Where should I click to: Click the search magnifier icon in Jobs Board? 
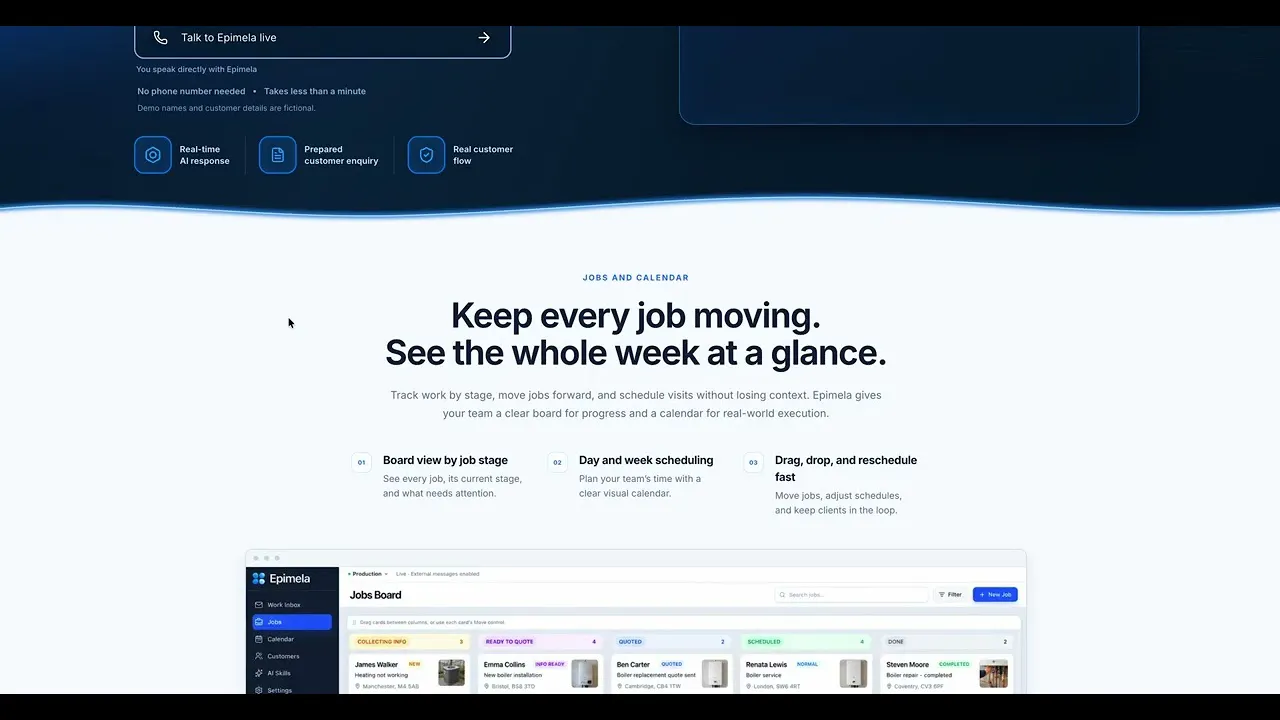783,595
